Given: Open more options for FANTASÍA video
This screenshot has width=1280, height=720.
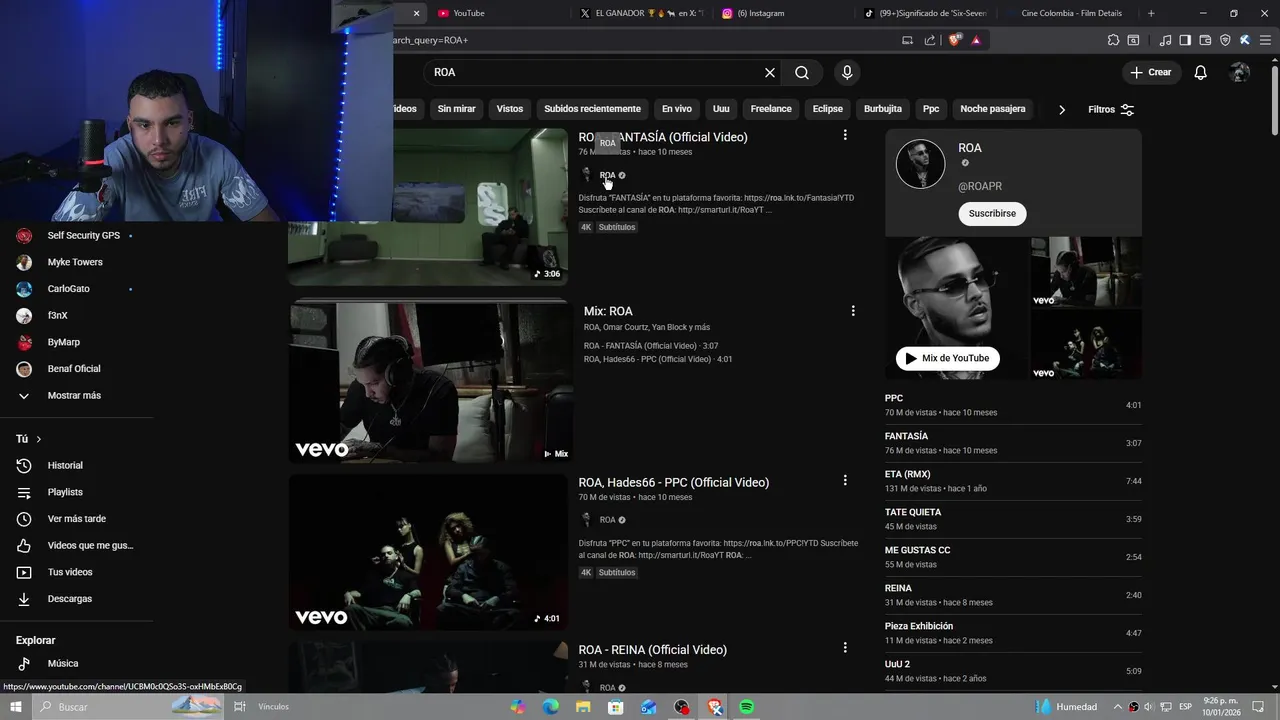Looking at the screenshot, I should tap(845, 135).
